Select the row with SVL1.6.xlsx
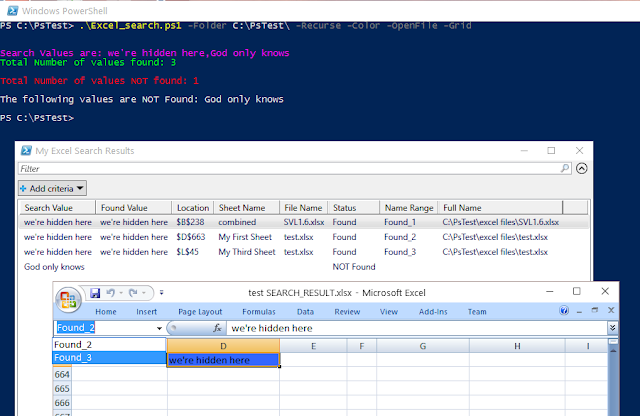Viewport: 640px width, 416px height. [x=304, y=222]
